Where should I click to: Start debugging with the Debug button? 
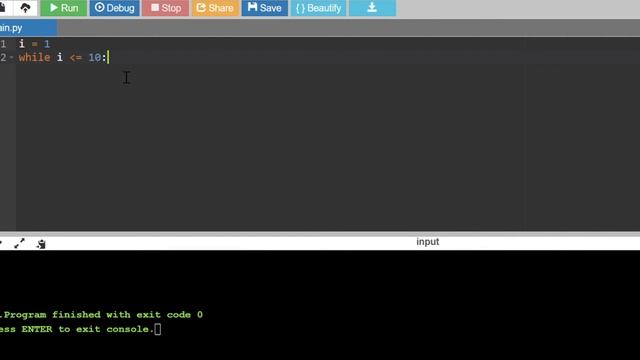tap(115, 8)
